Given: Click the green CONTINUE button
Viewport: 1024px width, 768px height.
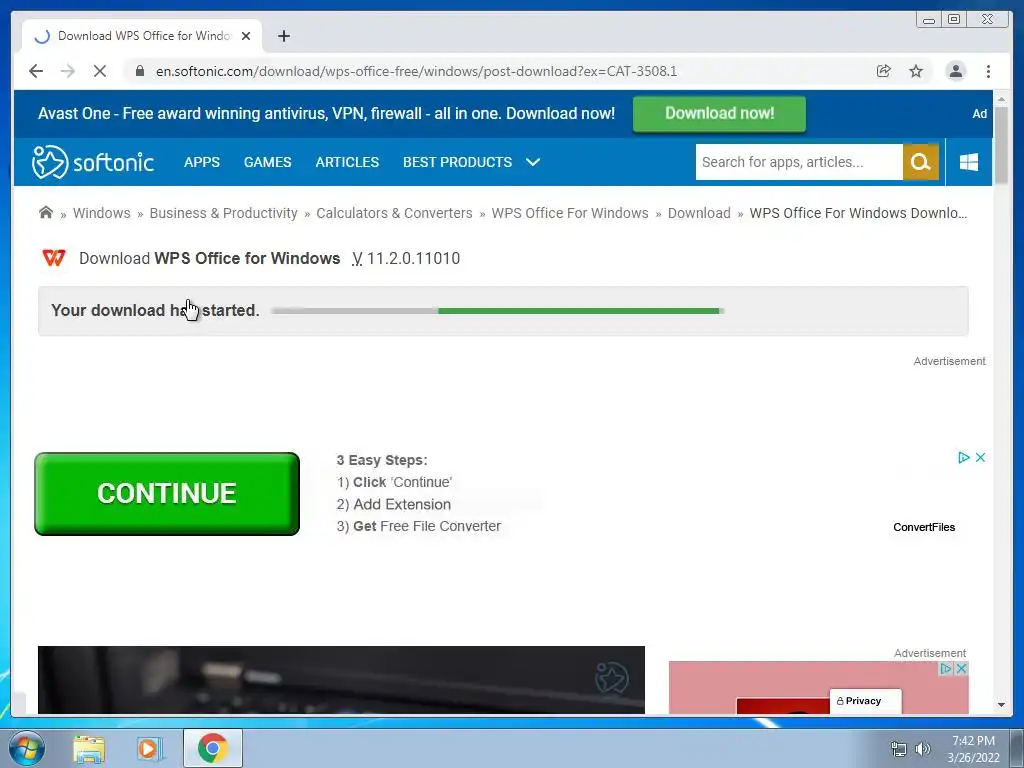Looking at the screenshot, I should click(x=167, y=494).
